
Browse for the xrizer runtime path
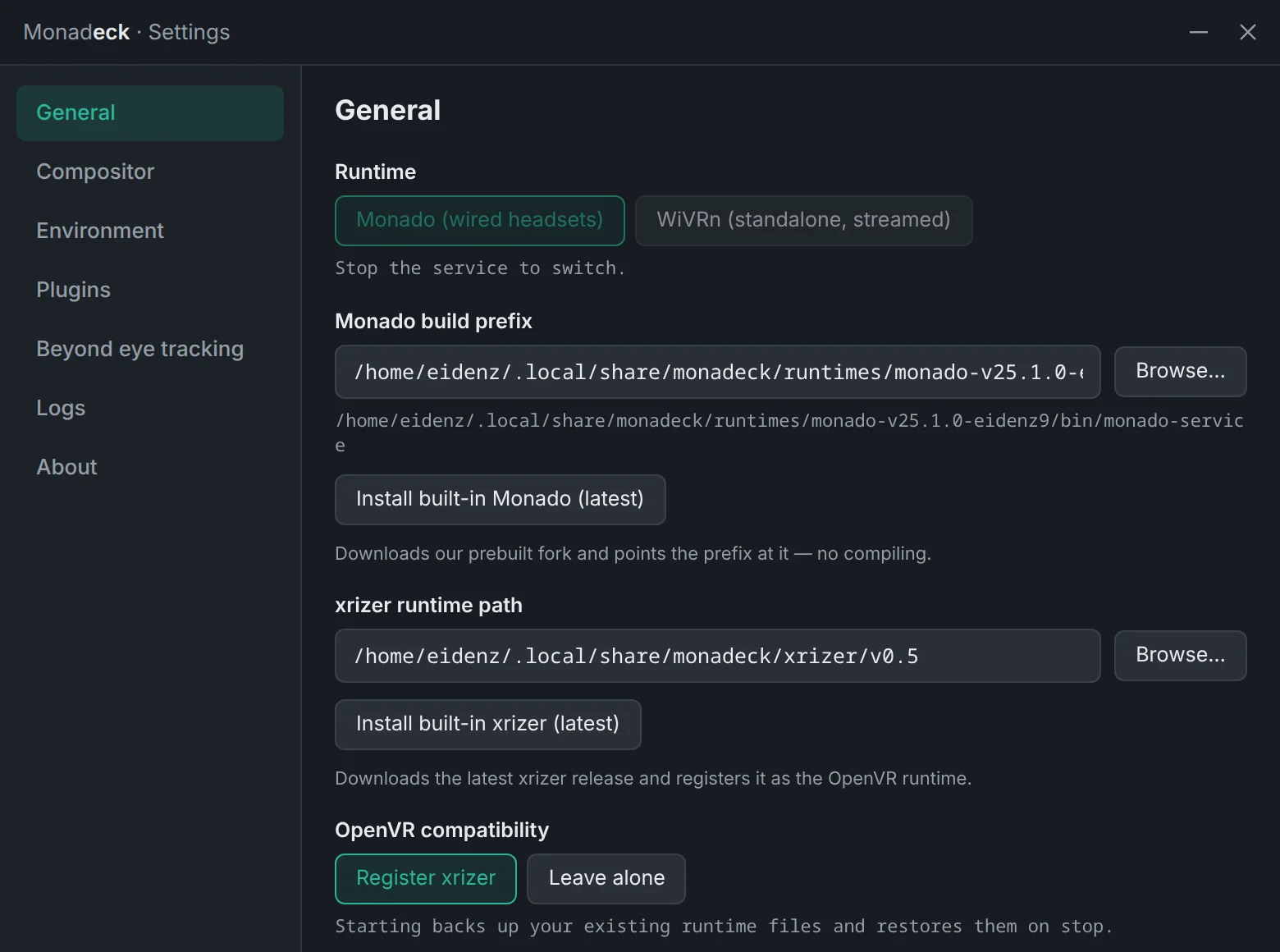[x=1181, y=656]
